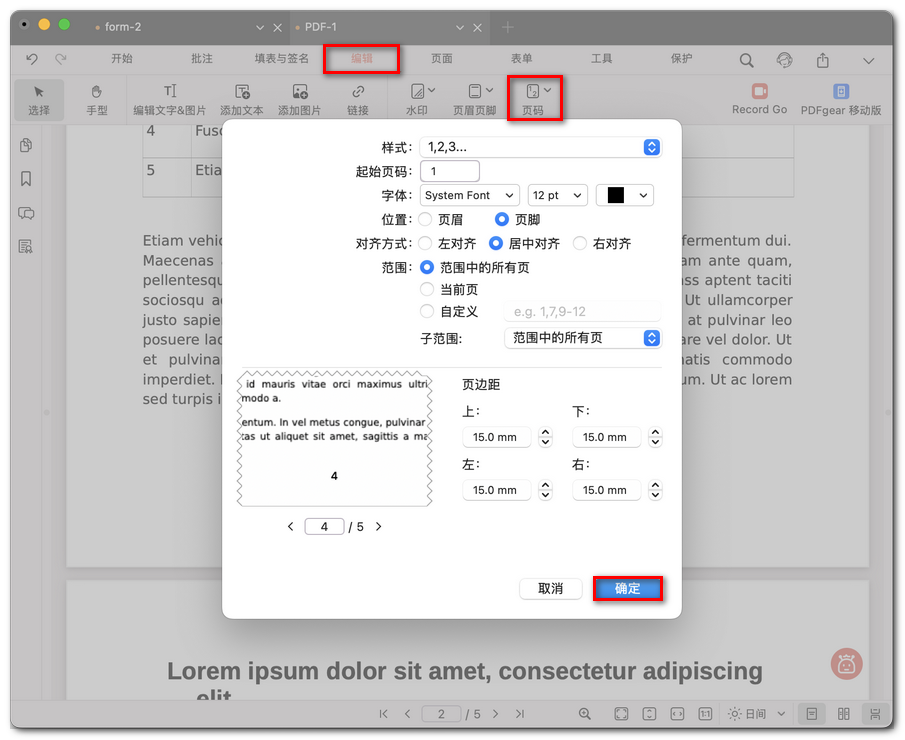Click the share export icon
This screenshot has height=740, width=905.
click(822, 59)
